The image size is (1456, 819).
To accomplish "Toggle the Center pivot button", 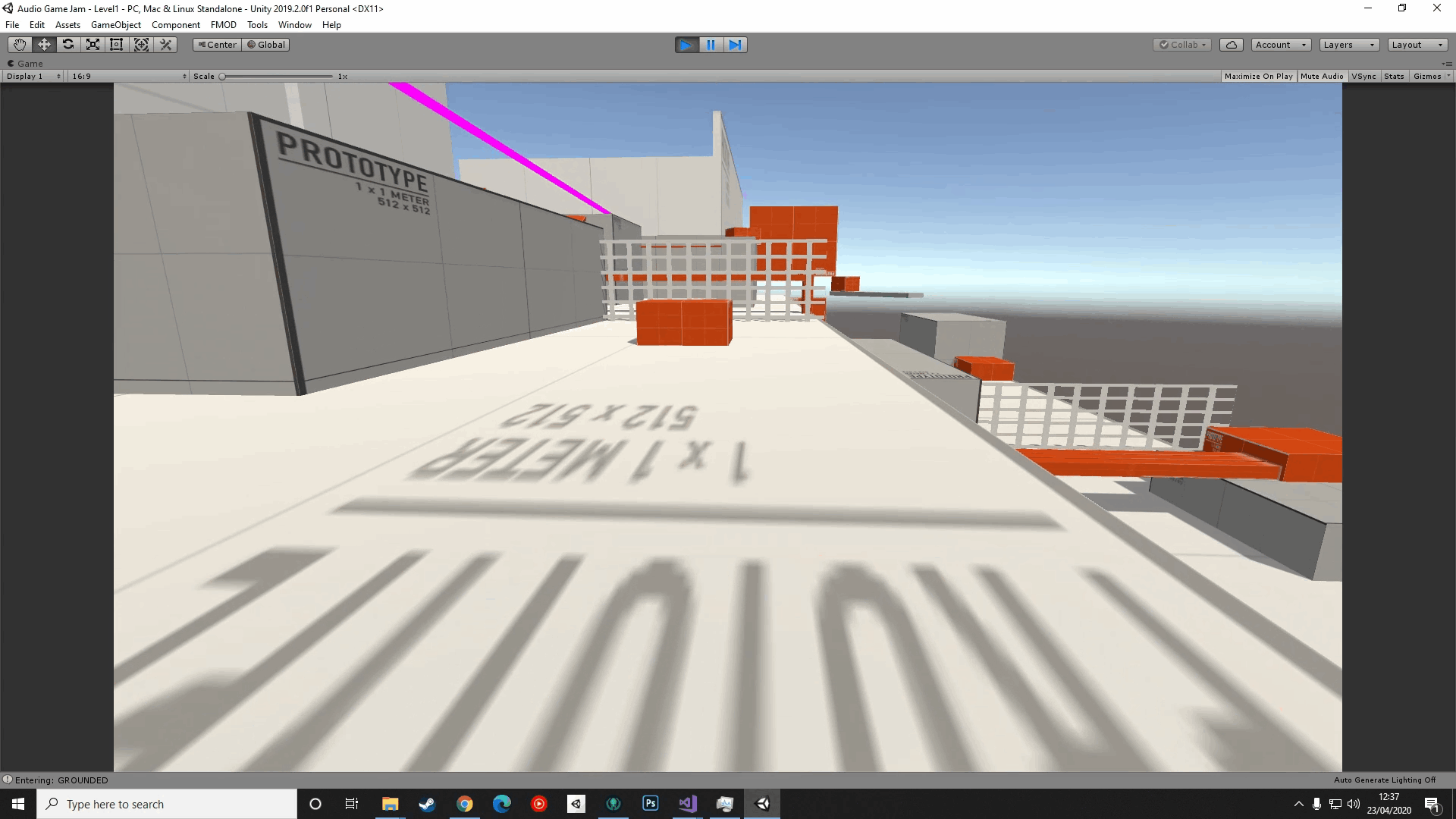I will click(218, 45).
